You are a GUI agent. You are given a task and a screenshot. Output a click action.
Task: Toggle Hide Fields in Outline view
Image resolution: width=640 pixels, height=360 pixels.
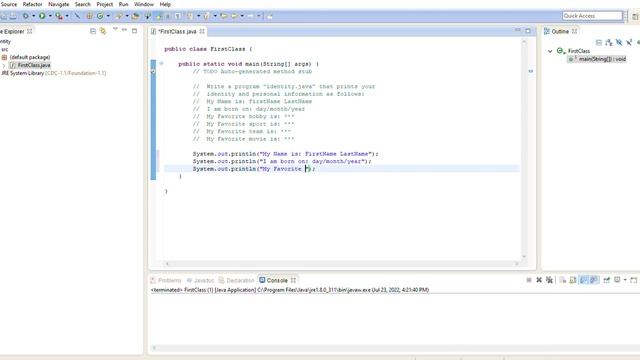[x=619, y=42]
